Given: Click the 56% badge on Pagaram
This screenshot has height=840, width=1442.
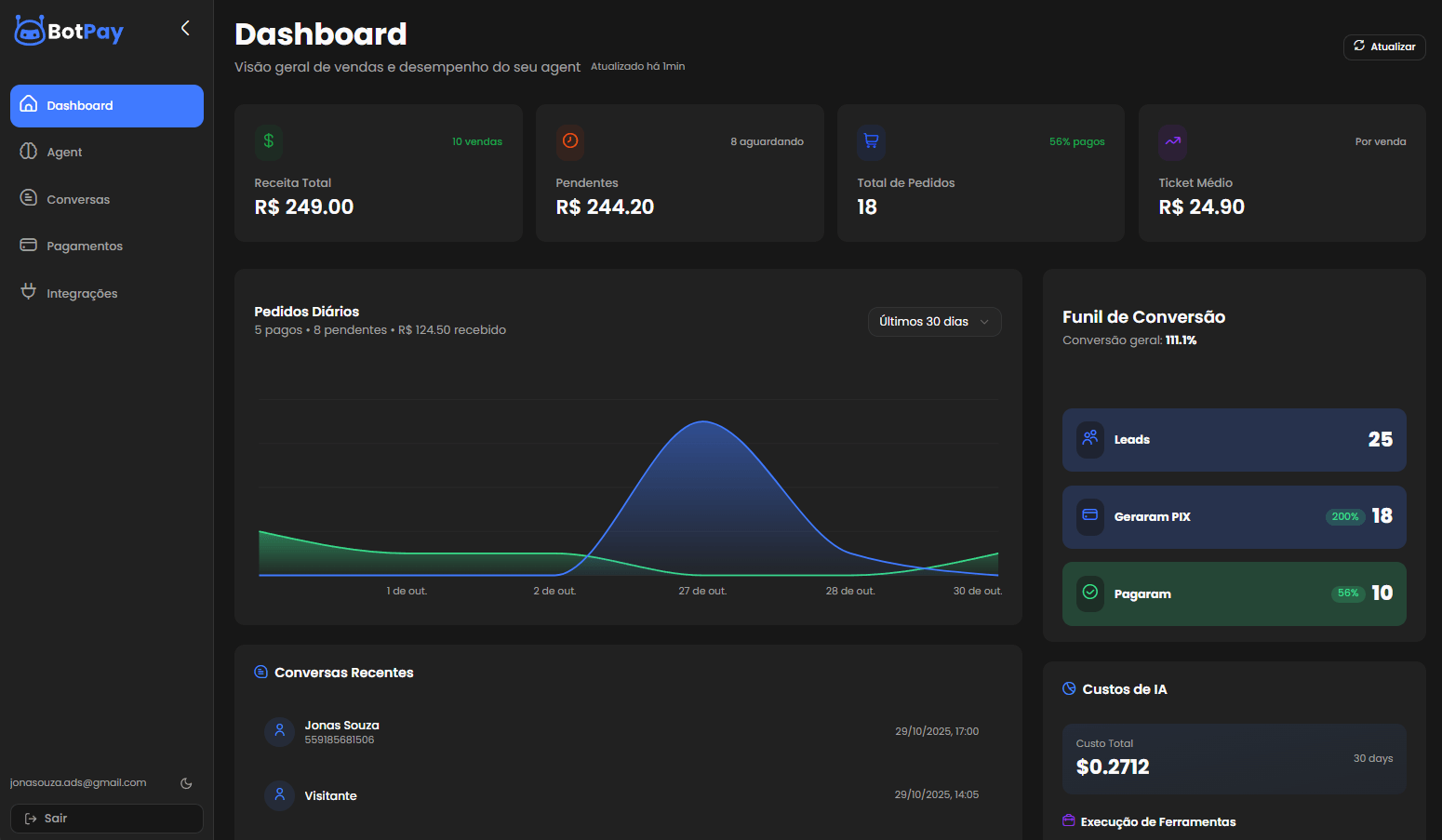Looking at the screenshot, I should tap(1347, 593).
